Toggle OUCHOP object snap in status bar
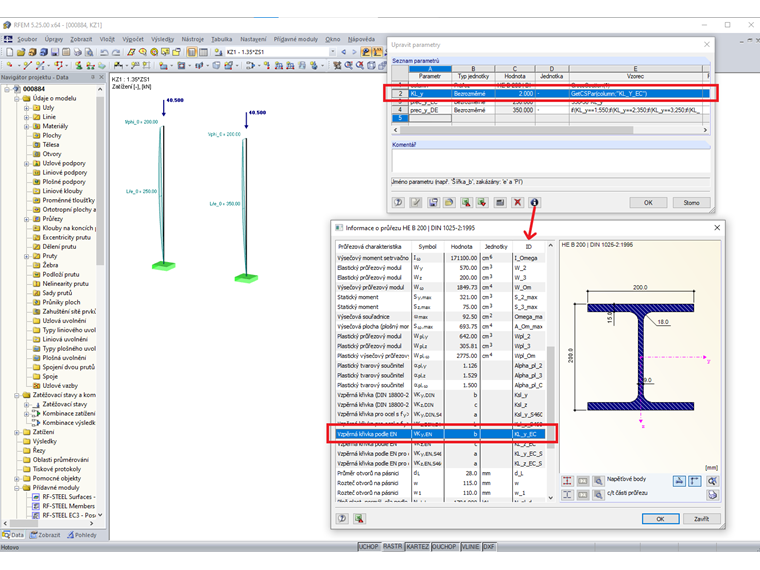 444,547
